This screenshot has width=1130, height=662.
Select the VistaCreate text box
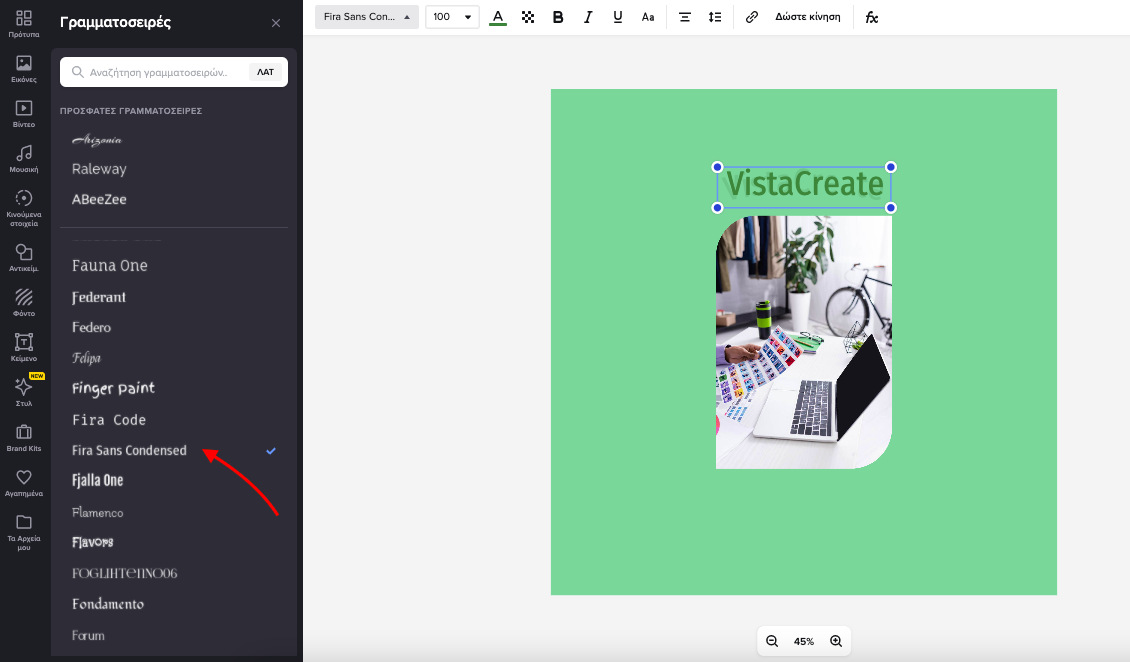click(x=804, y=186)
